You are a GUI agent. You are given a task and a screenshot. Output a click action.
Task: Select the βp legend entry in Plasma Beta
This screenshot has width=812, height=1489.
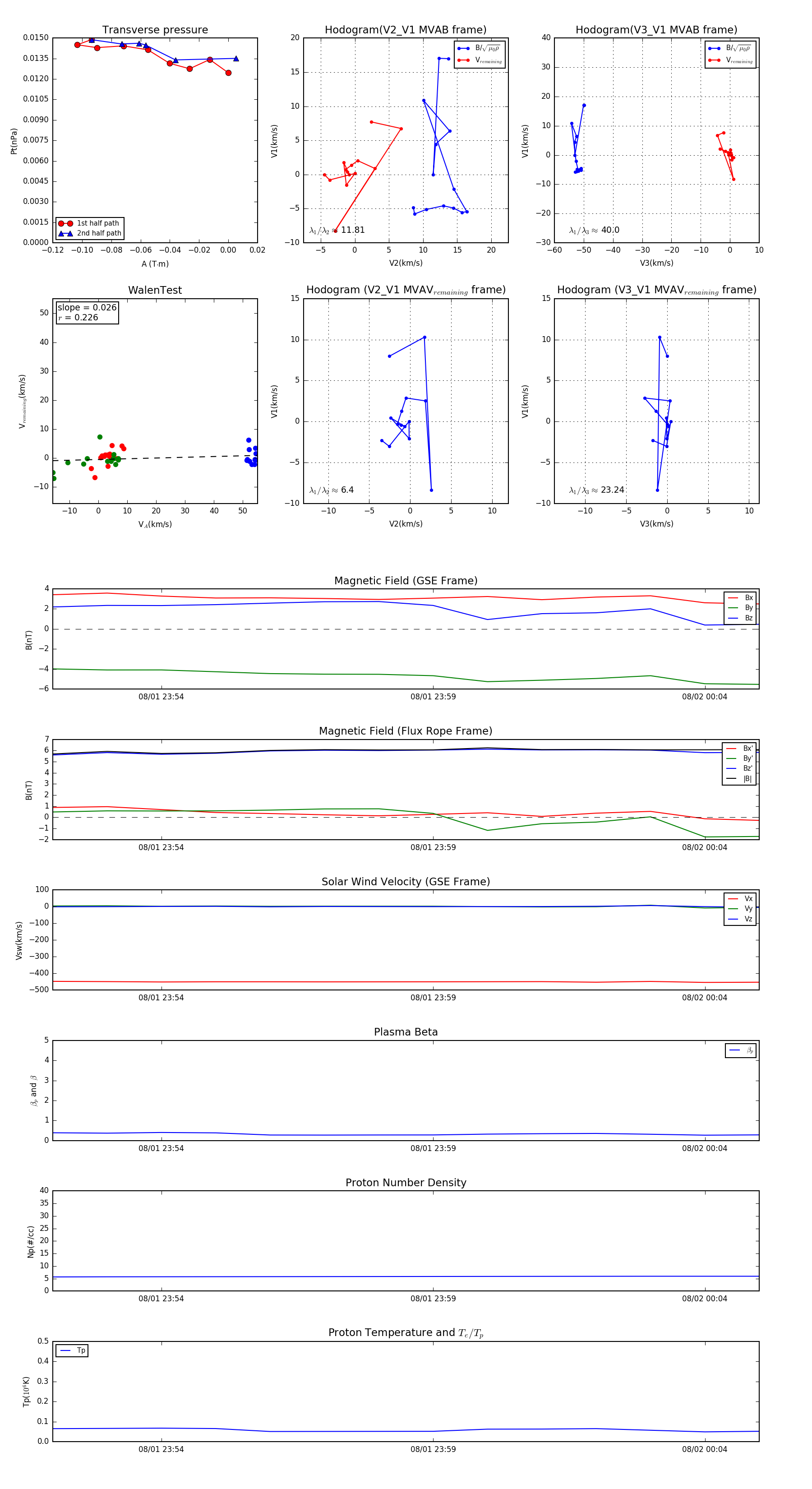click(741, 1050)
